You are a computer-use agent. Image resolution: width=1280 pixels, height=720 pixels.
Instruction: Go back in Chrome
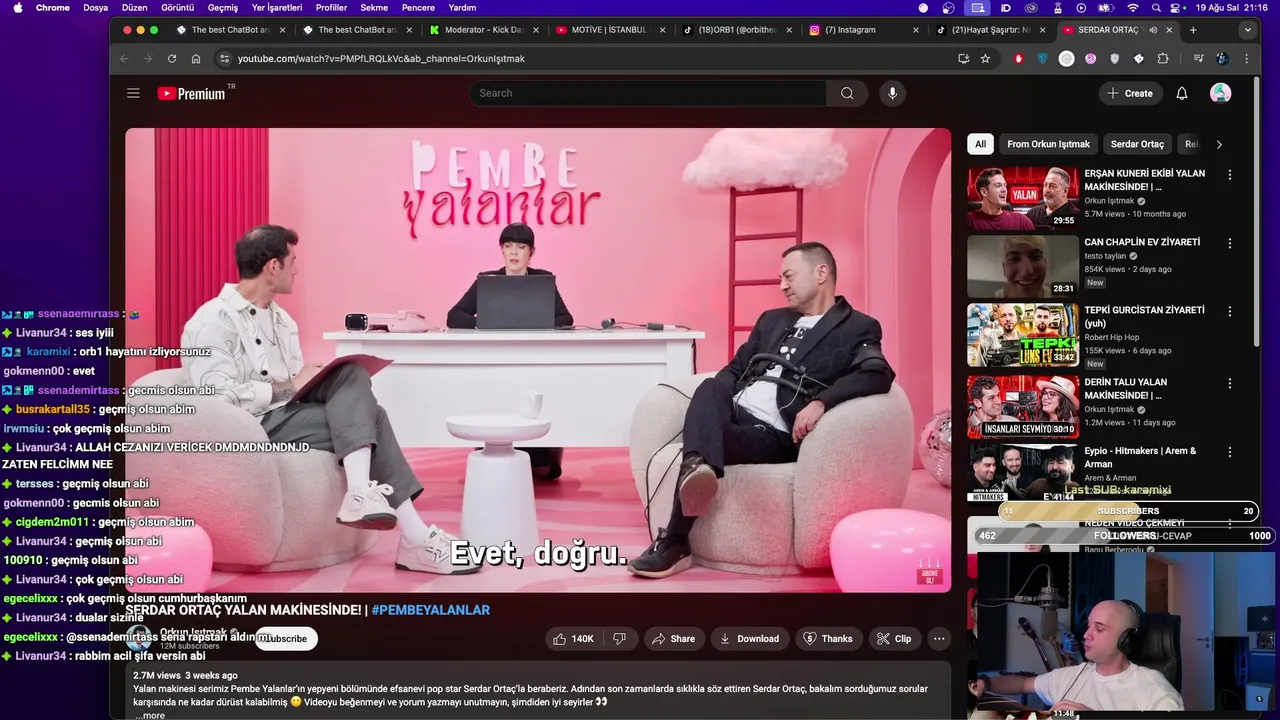point(124,58)
